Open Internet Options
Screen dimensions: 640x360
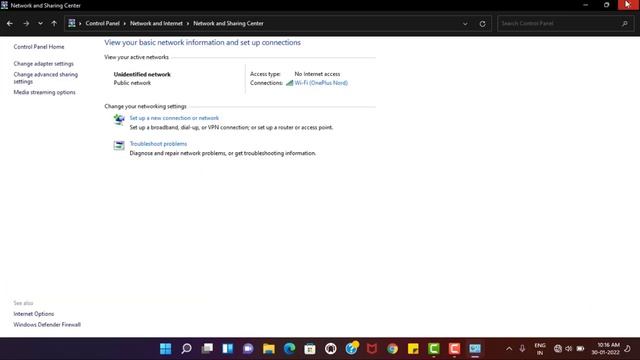[34, 314]
